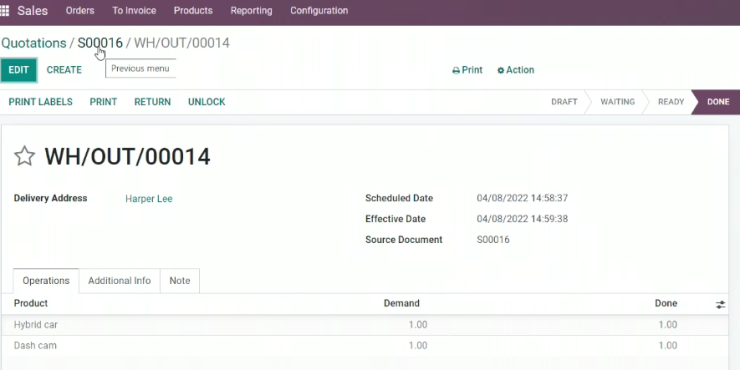Image resolution: width=740 pixels, height=370 pixels.
Task: Click Dash cam Demand quantity 1.00
Action: [418, 345]
